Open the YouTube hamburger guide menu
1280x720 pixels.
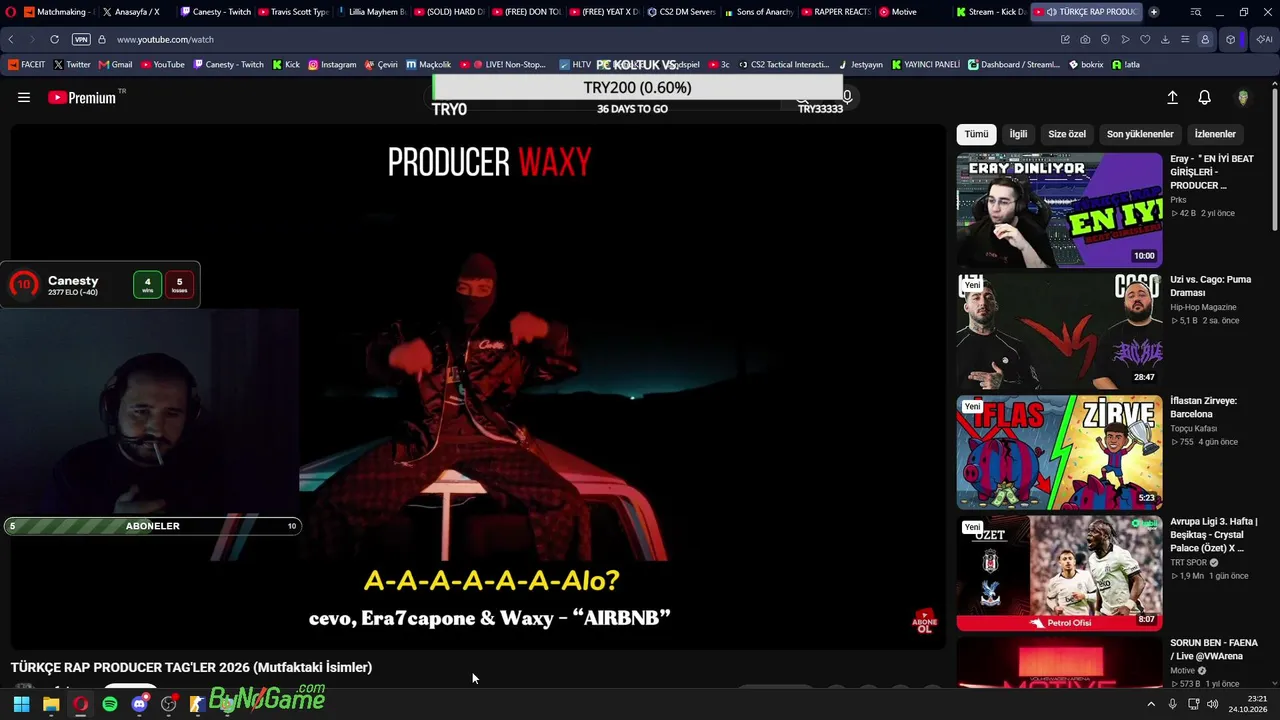click(x=24, y=97)
